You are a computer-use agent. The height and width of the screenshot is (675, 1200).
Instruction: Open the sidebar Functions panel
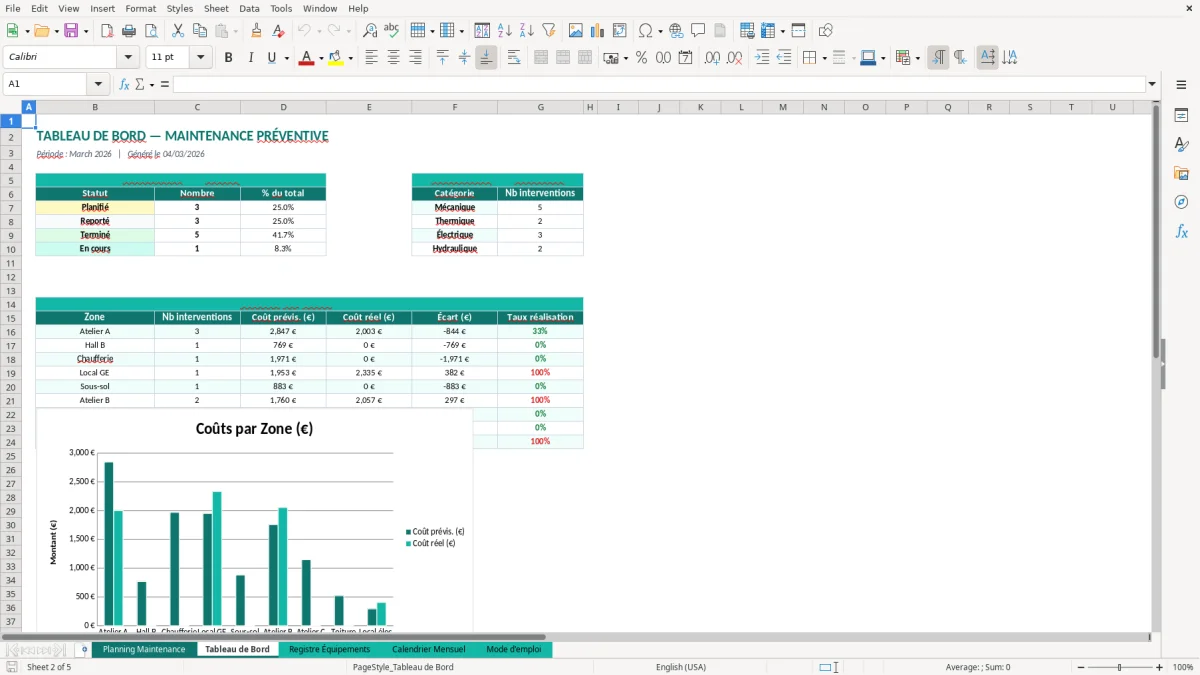click(x=1181, y=231)
